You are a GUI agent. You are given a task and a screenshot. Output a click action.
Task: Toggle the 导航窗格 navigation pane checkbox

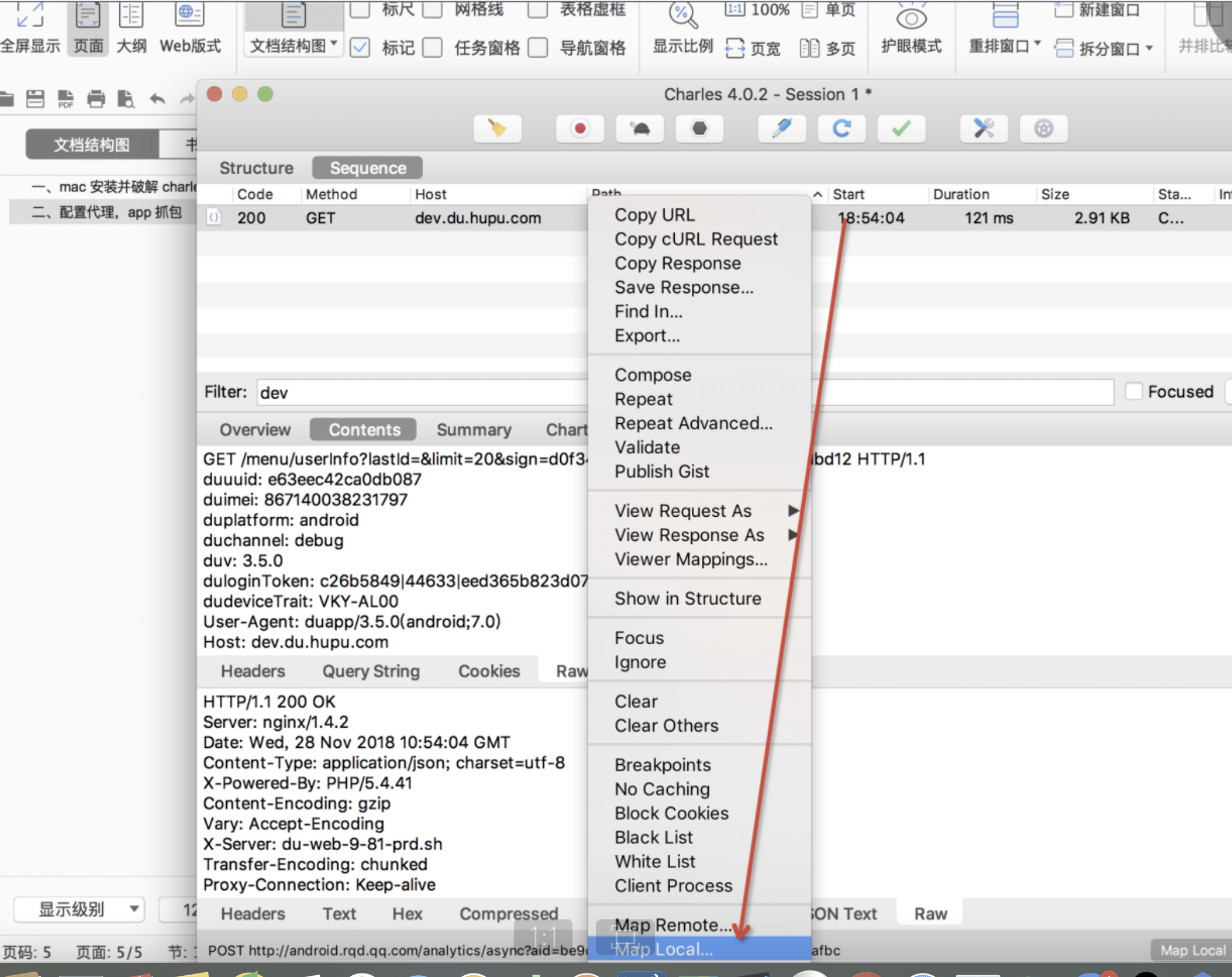[537, 48]
